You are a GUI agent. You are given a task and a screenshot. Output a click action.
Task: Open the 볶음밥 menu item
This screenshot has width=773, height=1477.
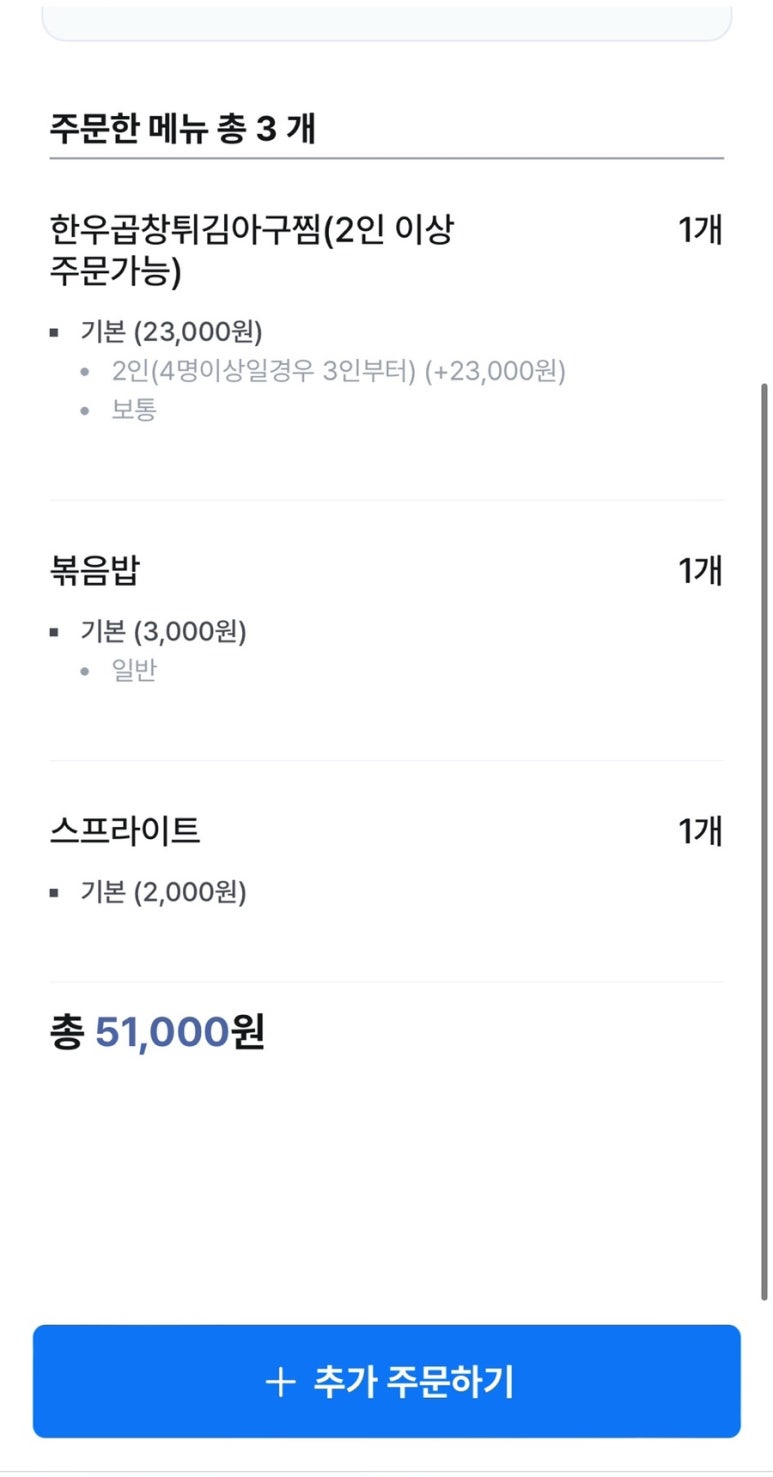[x=95, y=572]
